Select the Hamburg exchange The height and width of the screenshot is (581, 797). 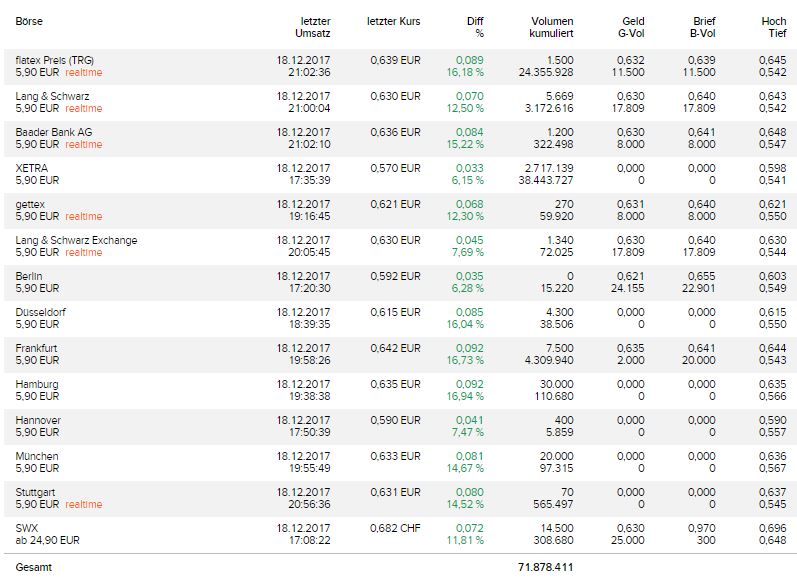(37, 384)
